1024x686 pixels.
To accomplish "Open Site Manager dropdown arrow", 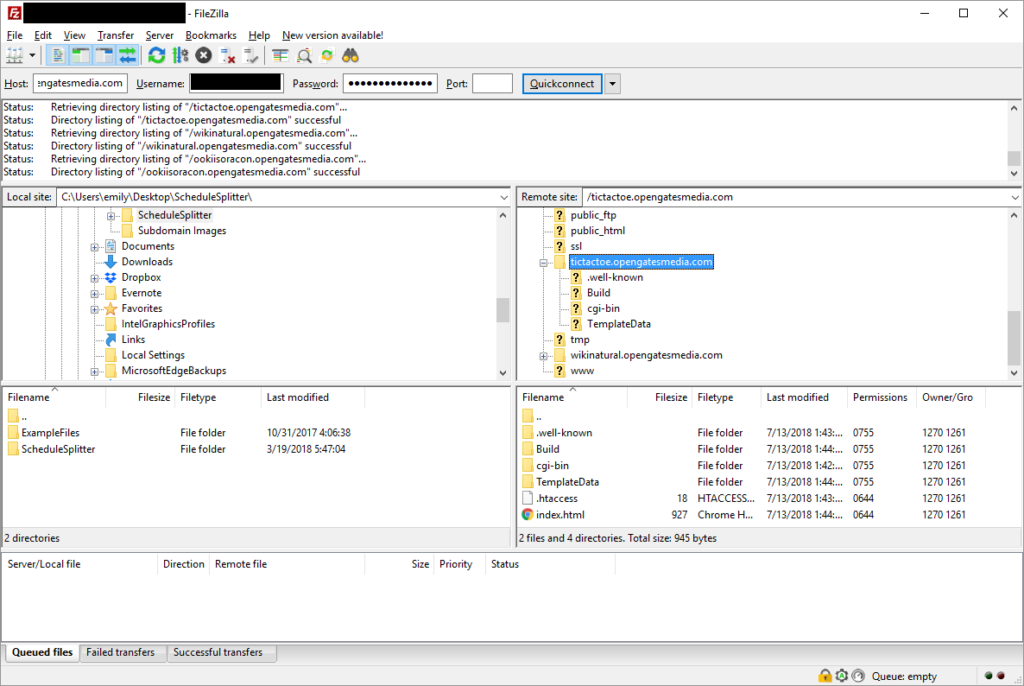I will (31, 56).
